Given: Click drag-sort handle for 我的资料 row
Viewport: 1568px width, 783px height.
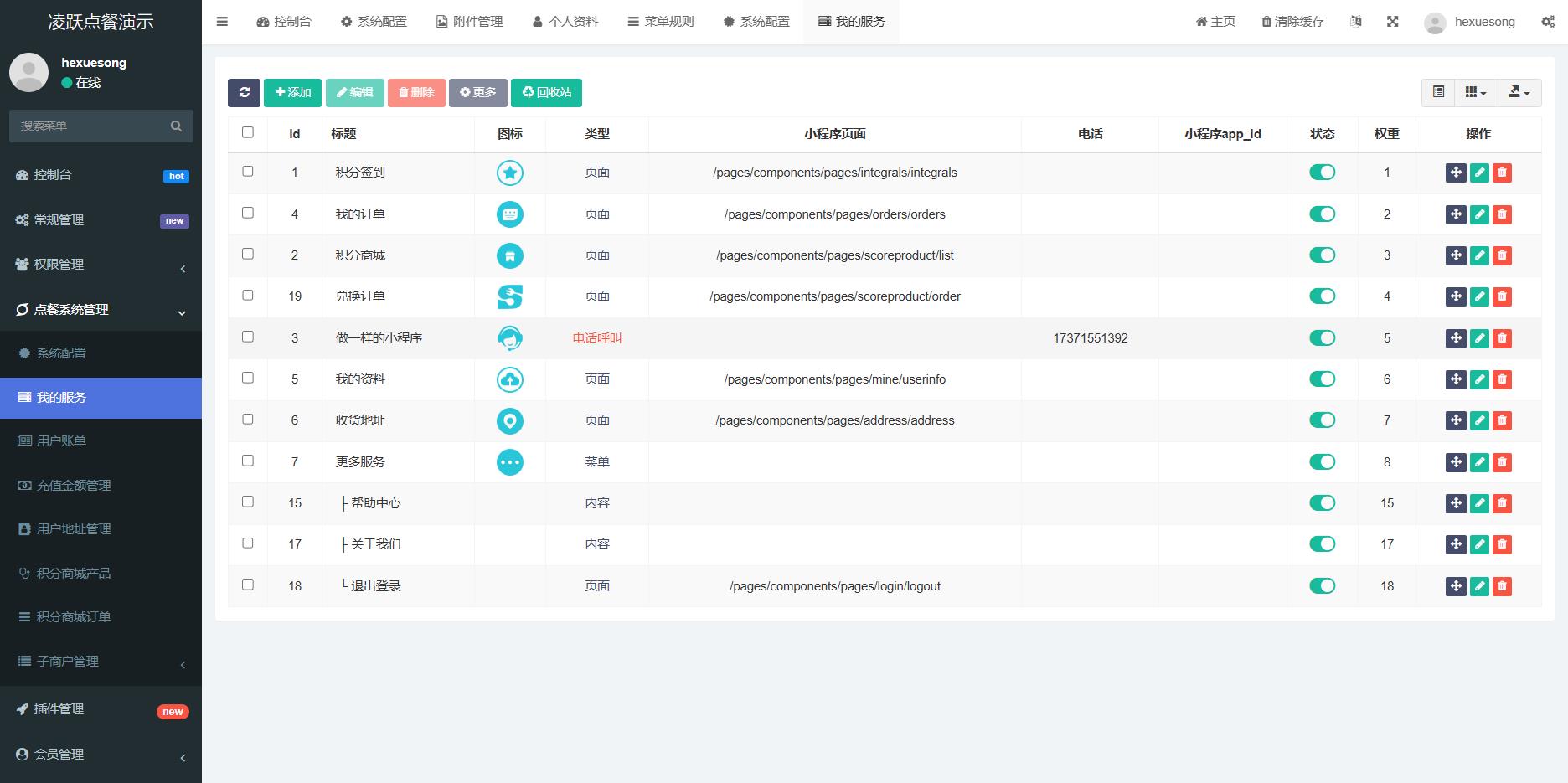Looking at the screenshot, I should 1456,379.
